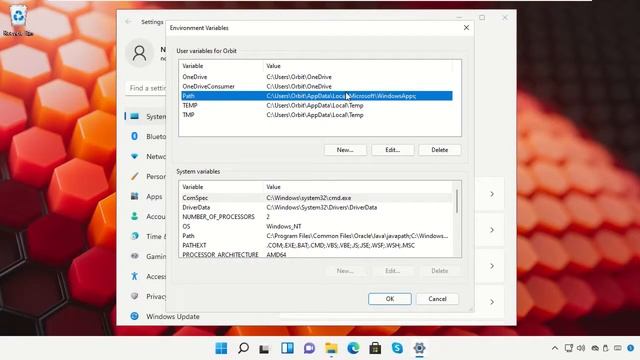The image size is (640, 360).
Task: Click the System label in Settings sidebar
Action: 156,116
